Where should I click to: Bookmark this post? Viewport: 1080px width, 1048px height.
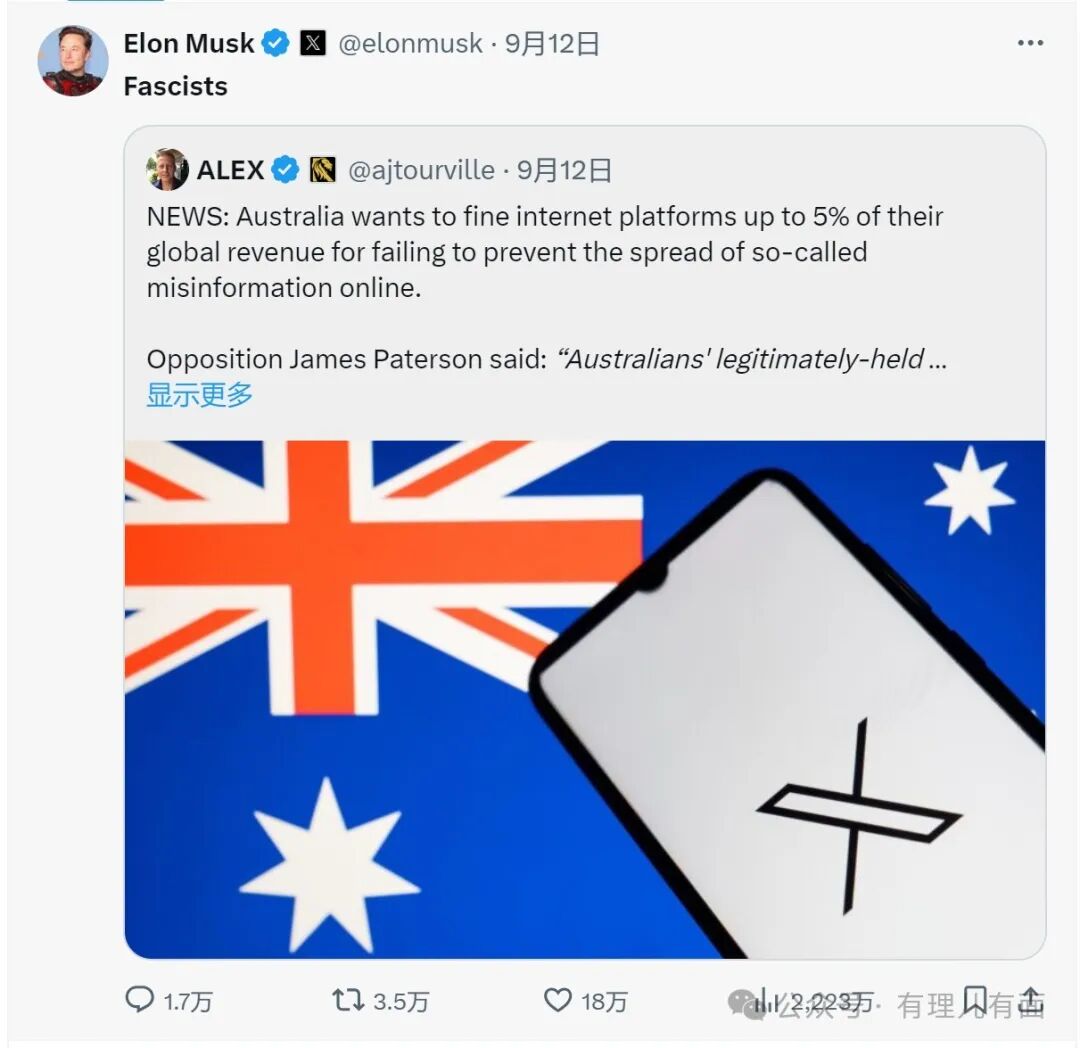coord(974,999)
